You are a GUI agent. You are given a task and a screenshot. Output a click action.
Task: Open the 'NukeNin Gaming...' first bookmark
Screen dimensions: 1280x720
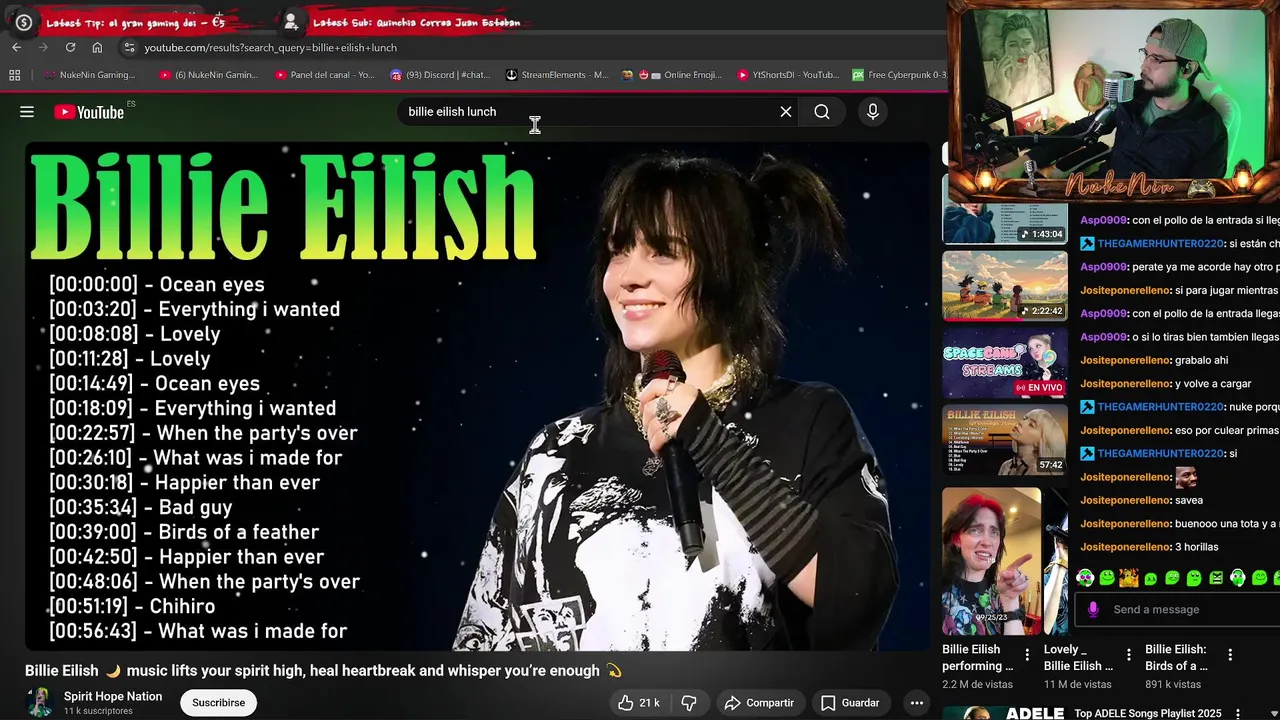90,75
